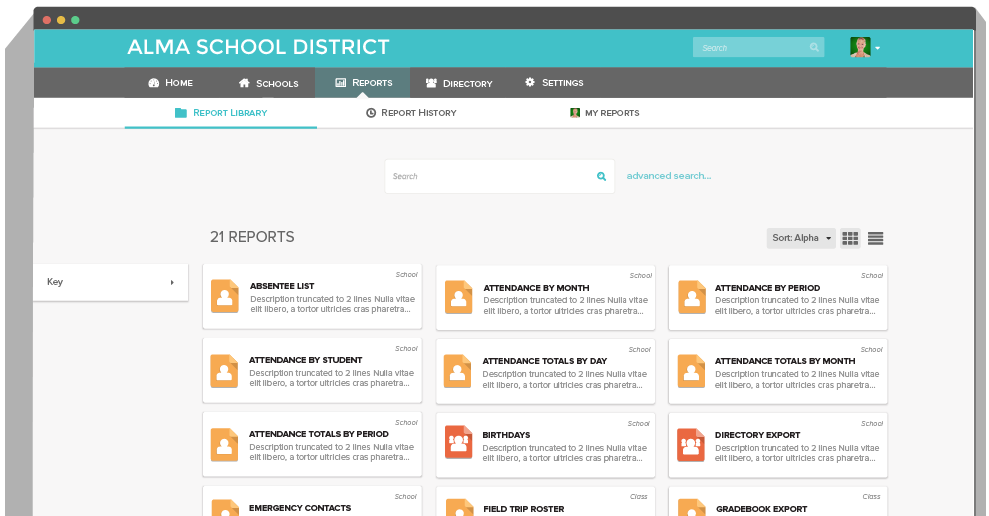
Task: Open the Absentee List report title
Action: [x=282, y=286]
